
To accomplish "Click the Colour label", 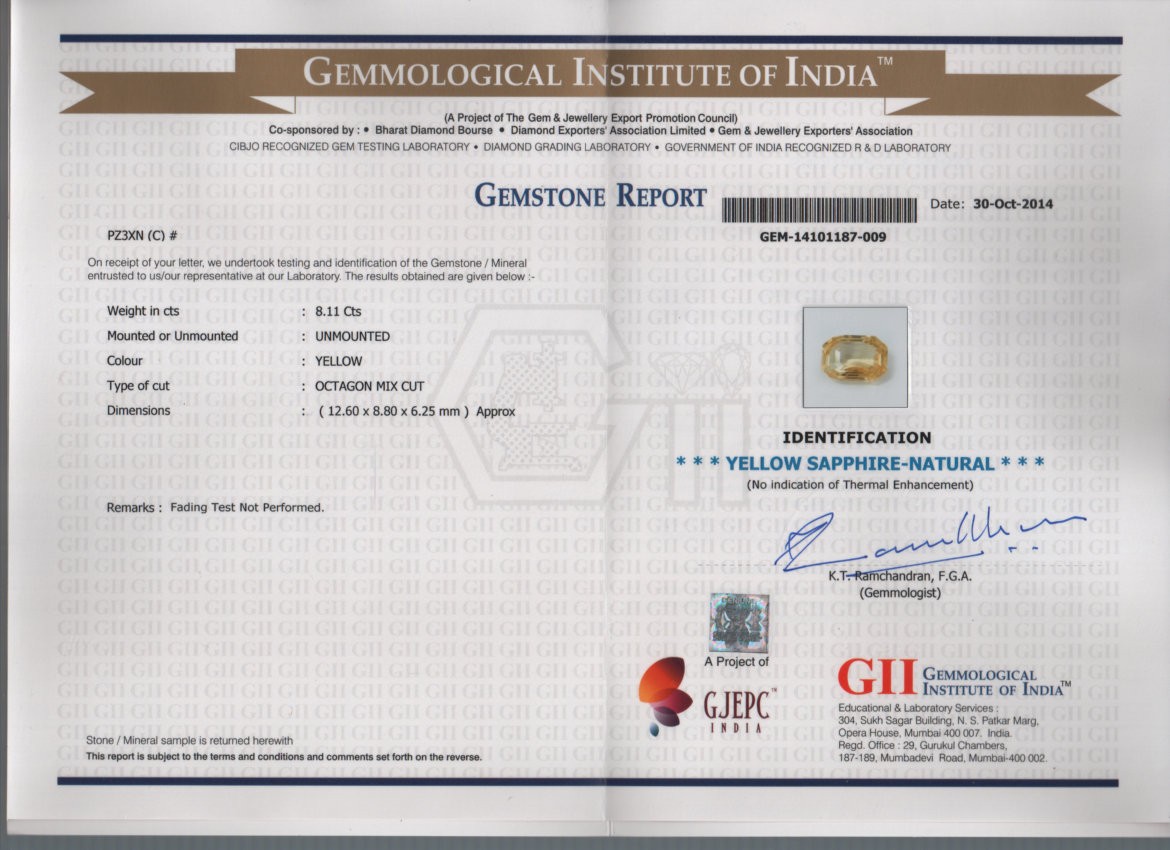I will pyautogui.click(x=125, y=361).
